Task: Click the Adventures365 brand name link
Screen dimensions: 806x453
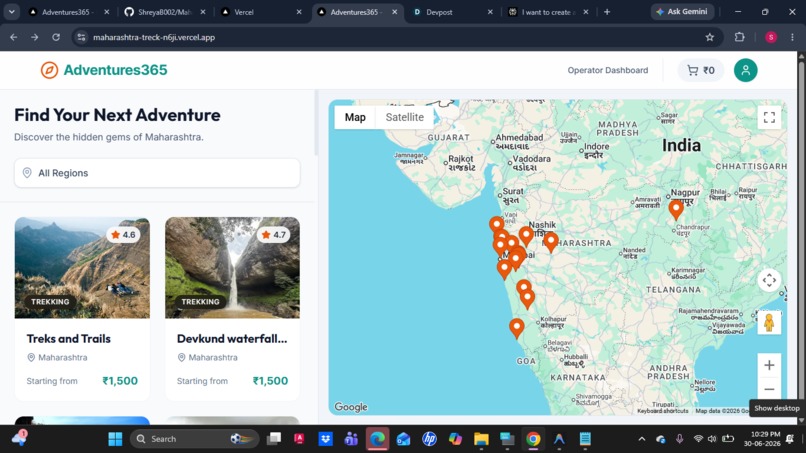Action: pyautogui.click(x=115, y=70)
